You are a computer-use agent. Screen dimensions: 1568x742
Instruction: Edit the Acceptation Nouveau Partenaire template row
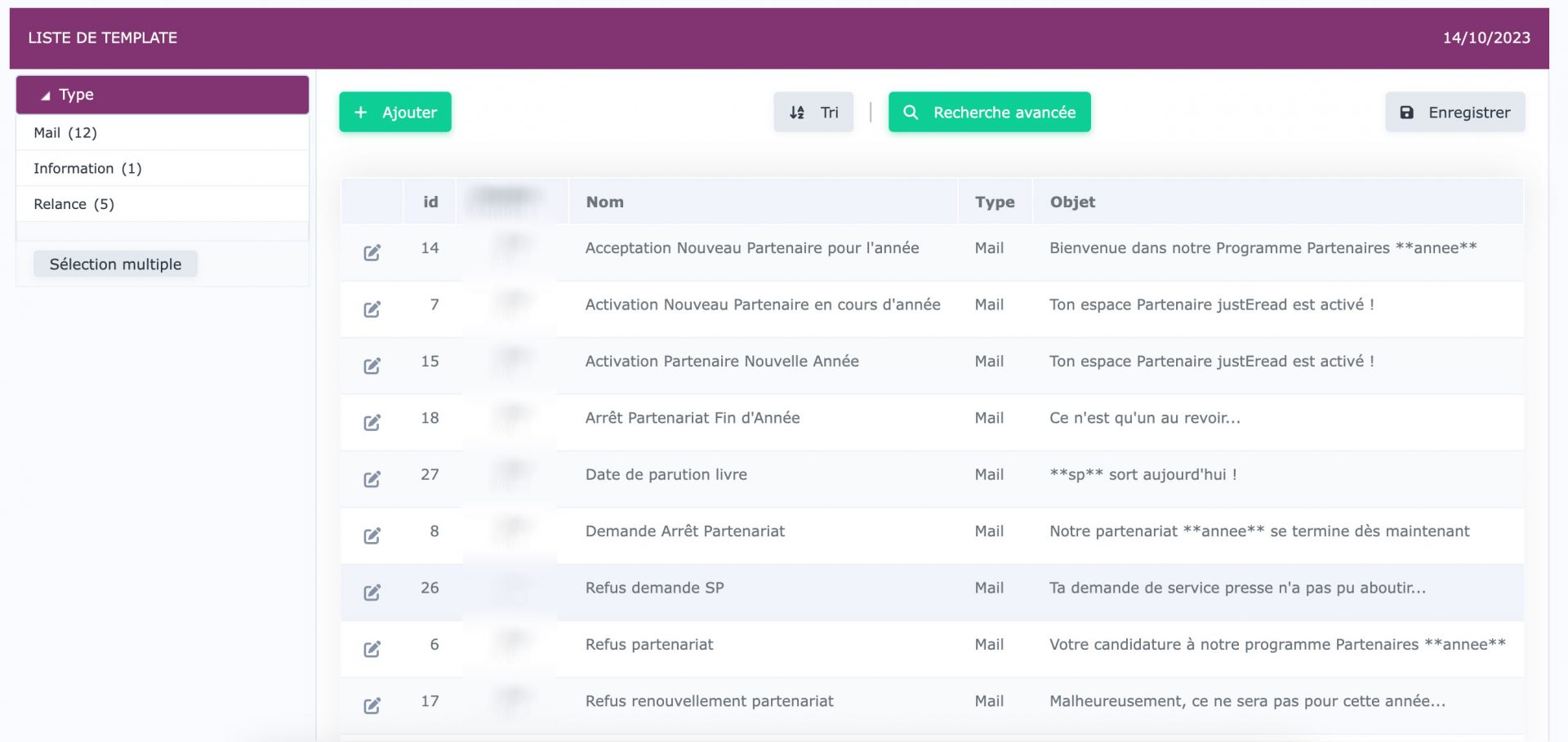[x=372, y=253]
